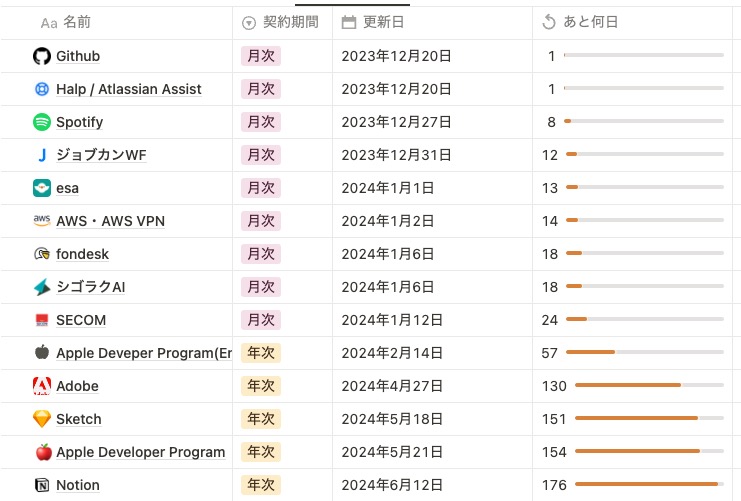Click the Apple Deveper Program progress bar at 57
The height and width of the screenshot is (501, 741).
pos(645,352)
